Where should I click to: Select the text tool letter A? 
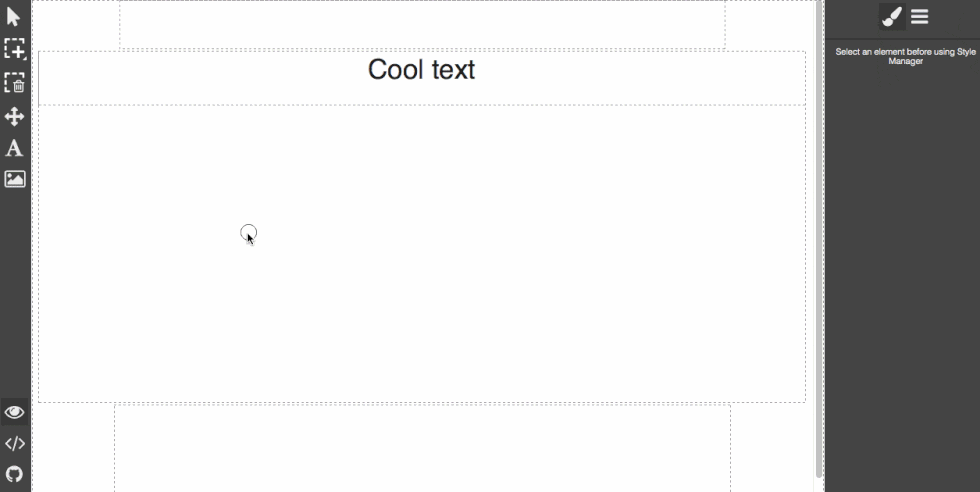(14, 148)
